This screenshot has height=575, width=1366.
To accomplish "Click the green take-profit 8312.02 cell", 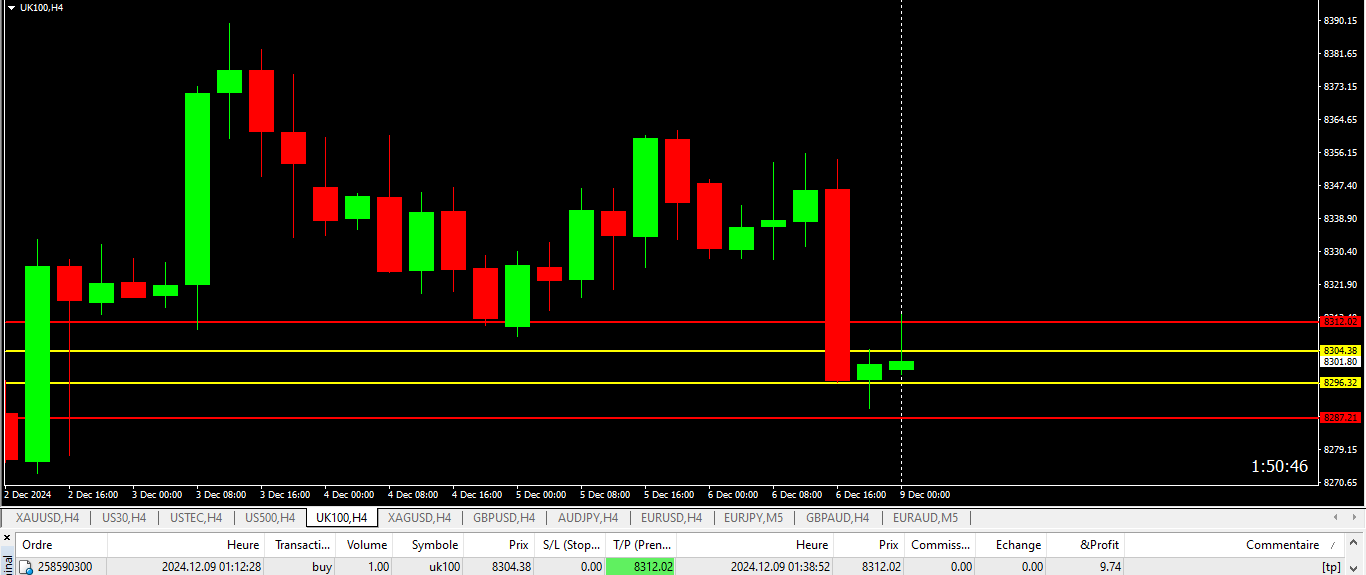I will [641, 567].
